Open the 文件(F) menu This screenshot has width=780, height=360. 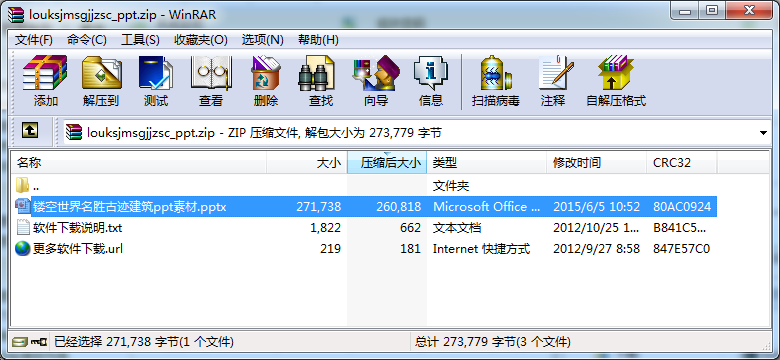pos(34,40)
